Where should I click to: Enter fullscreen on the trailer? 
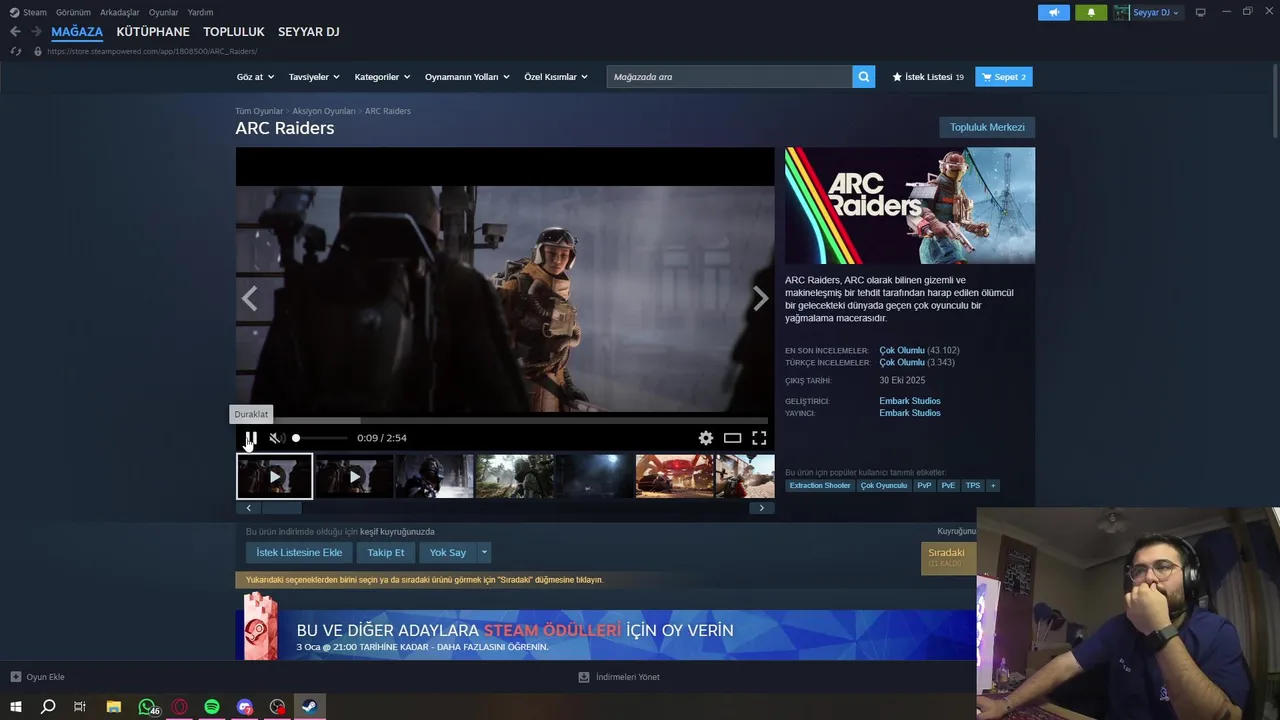pyautogui.click(x=759, y=438)
